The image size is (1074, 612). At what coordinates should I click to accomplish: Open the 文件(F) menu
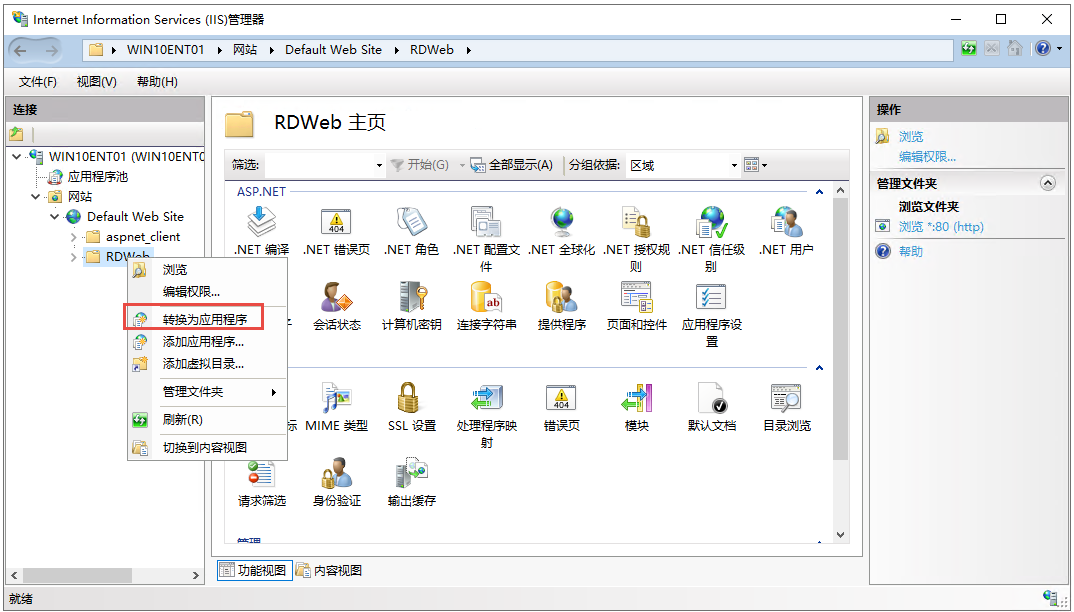point(37,82)
